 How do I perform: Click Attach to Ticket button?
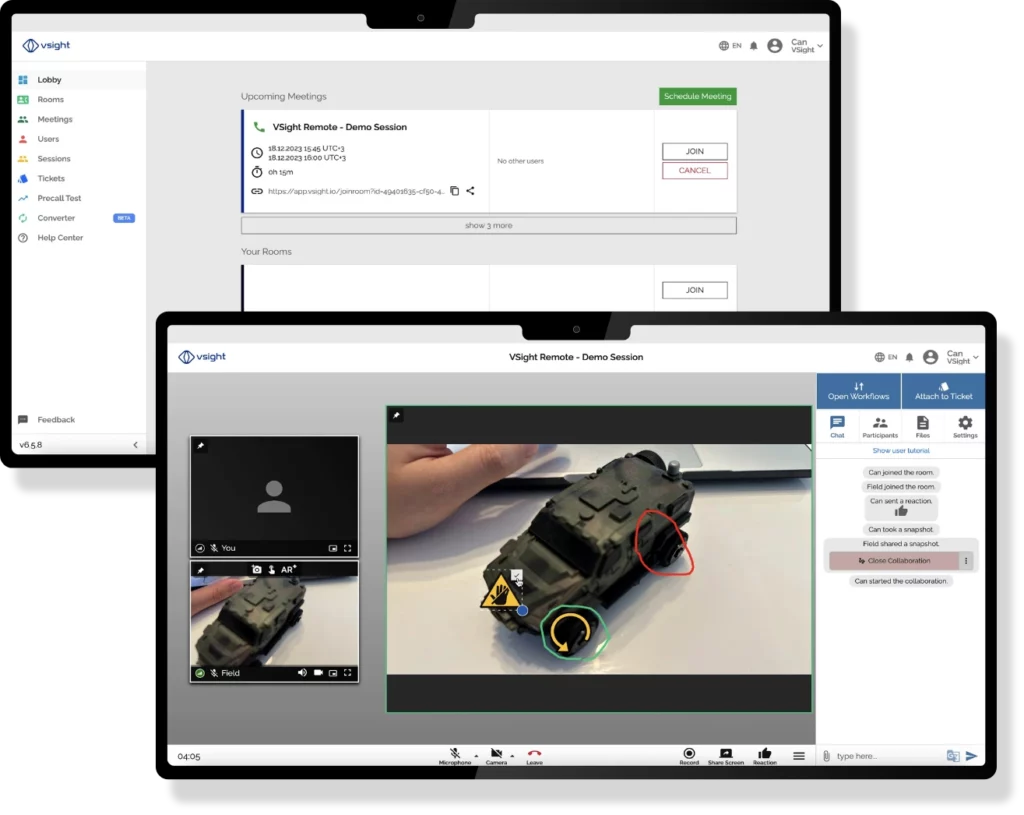click(x=943, y=391)
